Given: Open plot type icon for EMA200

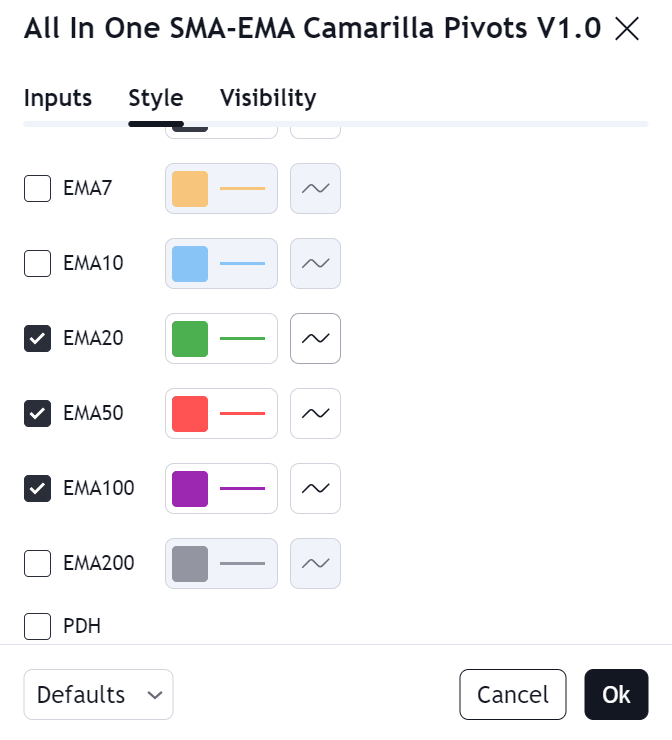Looking at the screenshot, I should (315, 563).
